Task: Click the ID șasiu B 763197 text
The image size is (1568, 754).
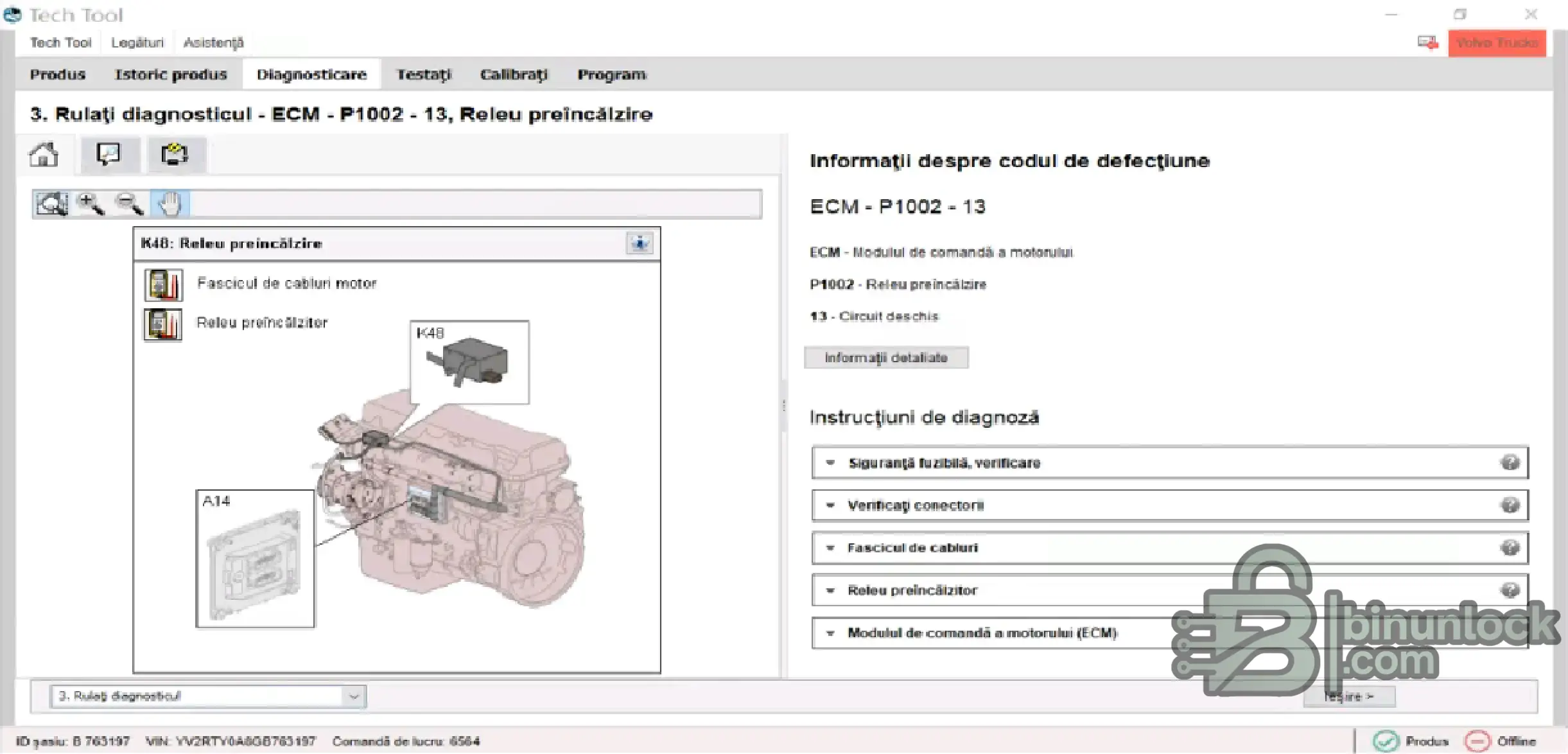Action: coord(73,741)
